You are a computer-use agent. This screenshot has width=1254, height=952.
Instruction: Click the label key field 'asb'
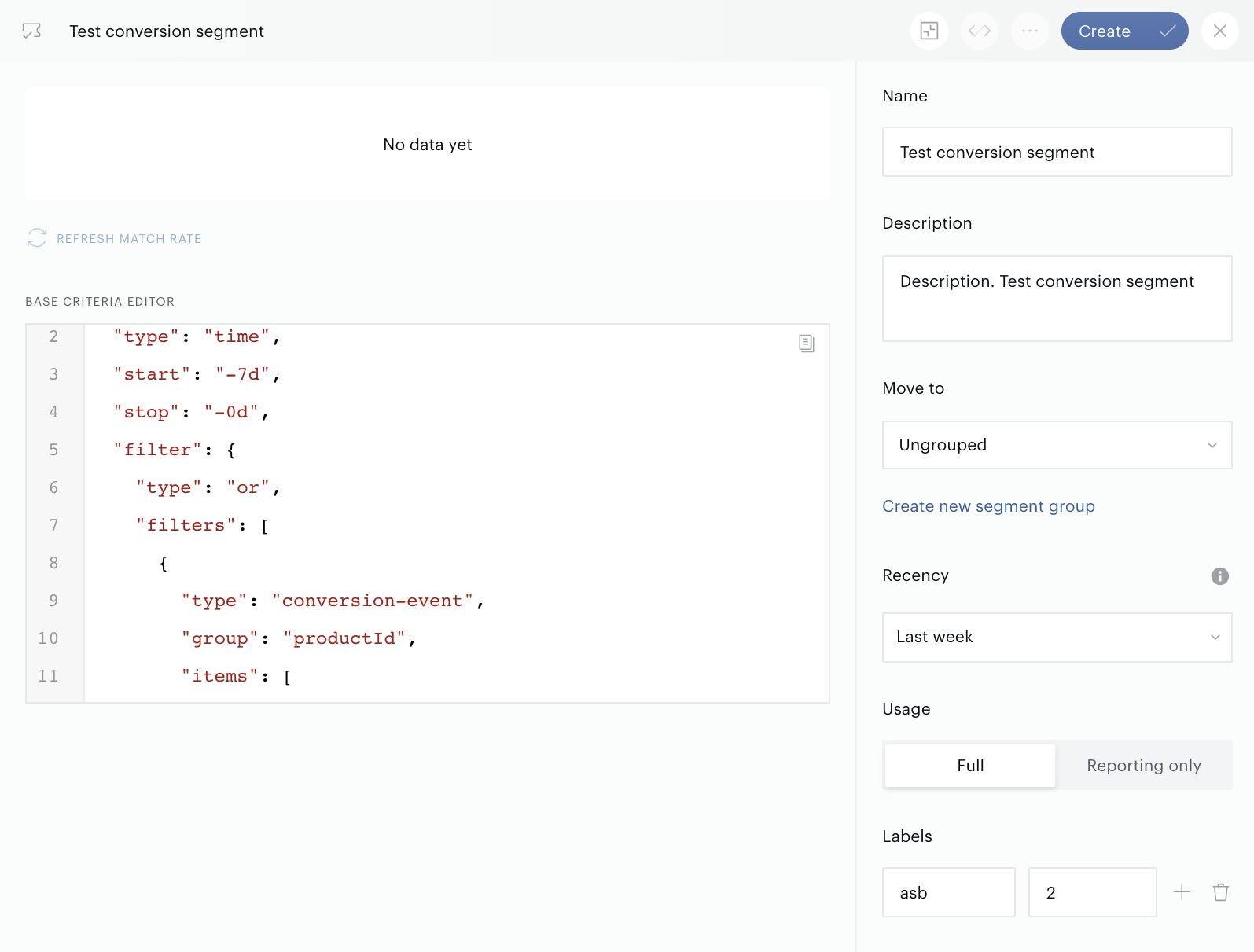tap(949, 892)
